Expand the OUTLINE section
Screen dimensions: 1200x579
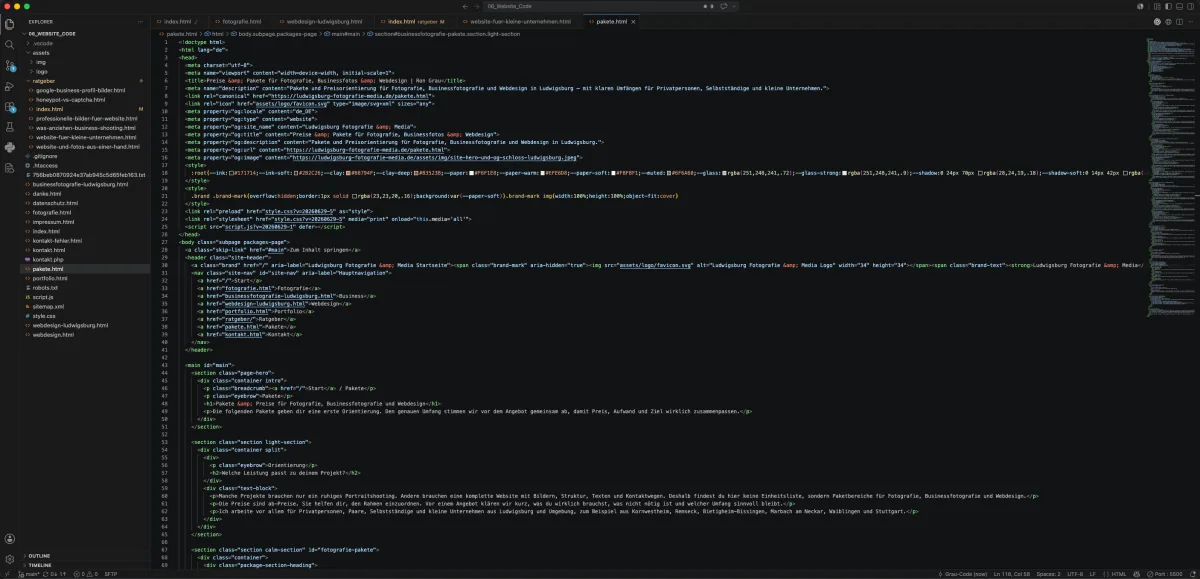click(x=39, y=555)
